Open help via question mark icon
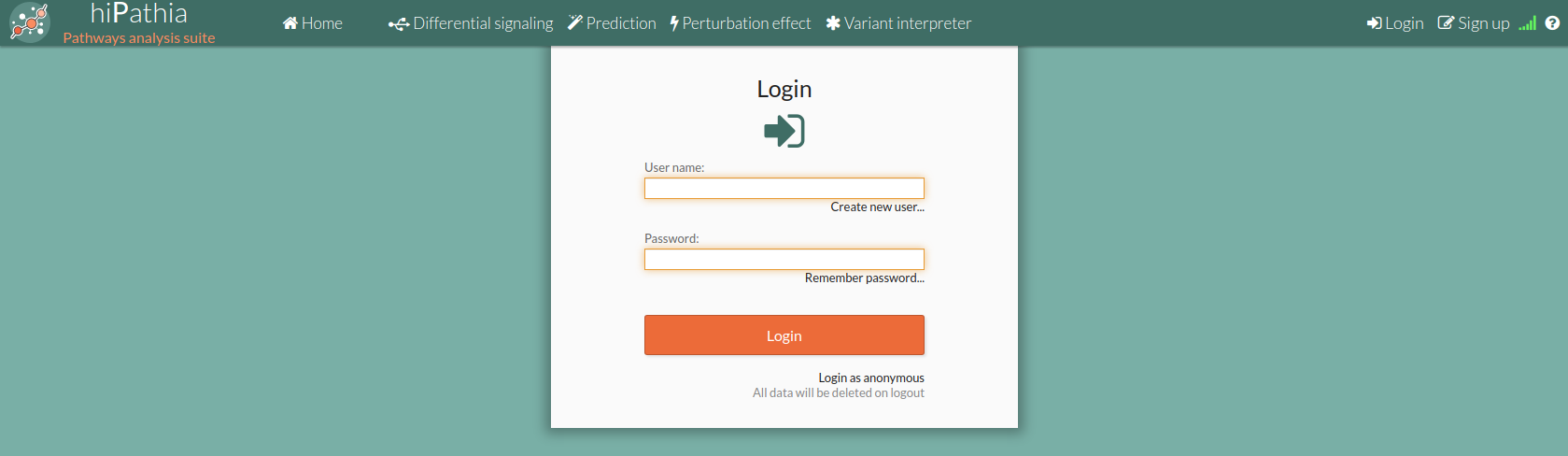 pyautogui.click(x=1552, y=23)
